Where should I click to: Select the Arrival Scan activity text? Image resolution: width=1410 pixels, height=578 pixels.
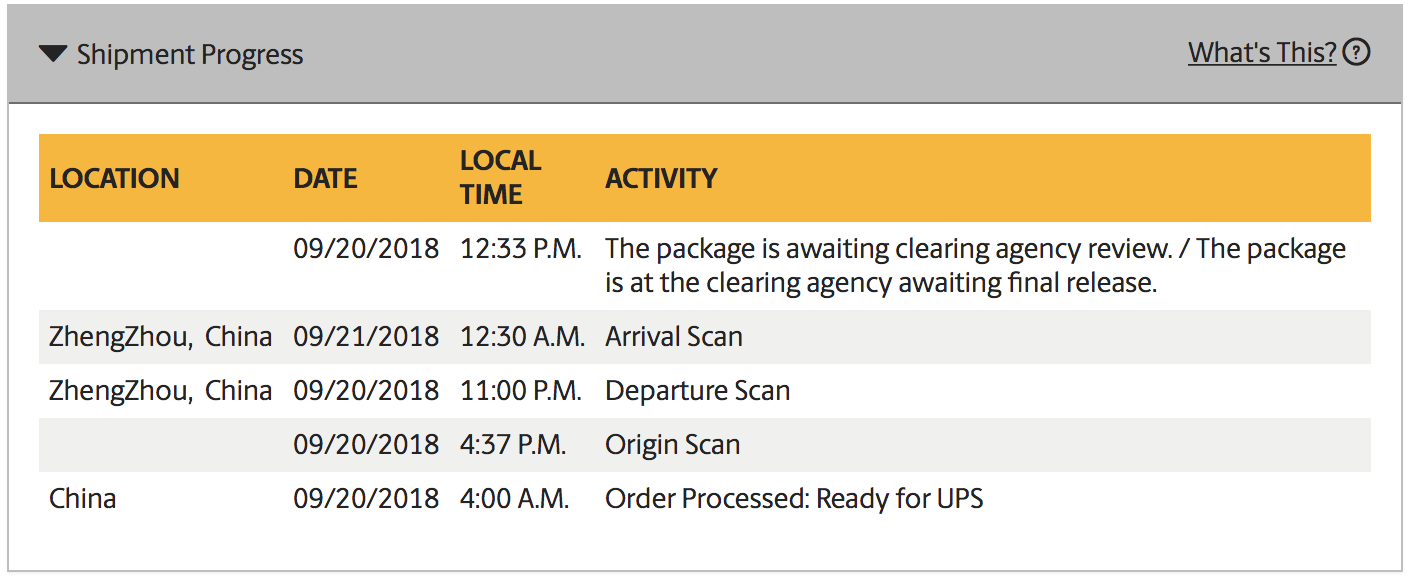click(x=674, y=337)
